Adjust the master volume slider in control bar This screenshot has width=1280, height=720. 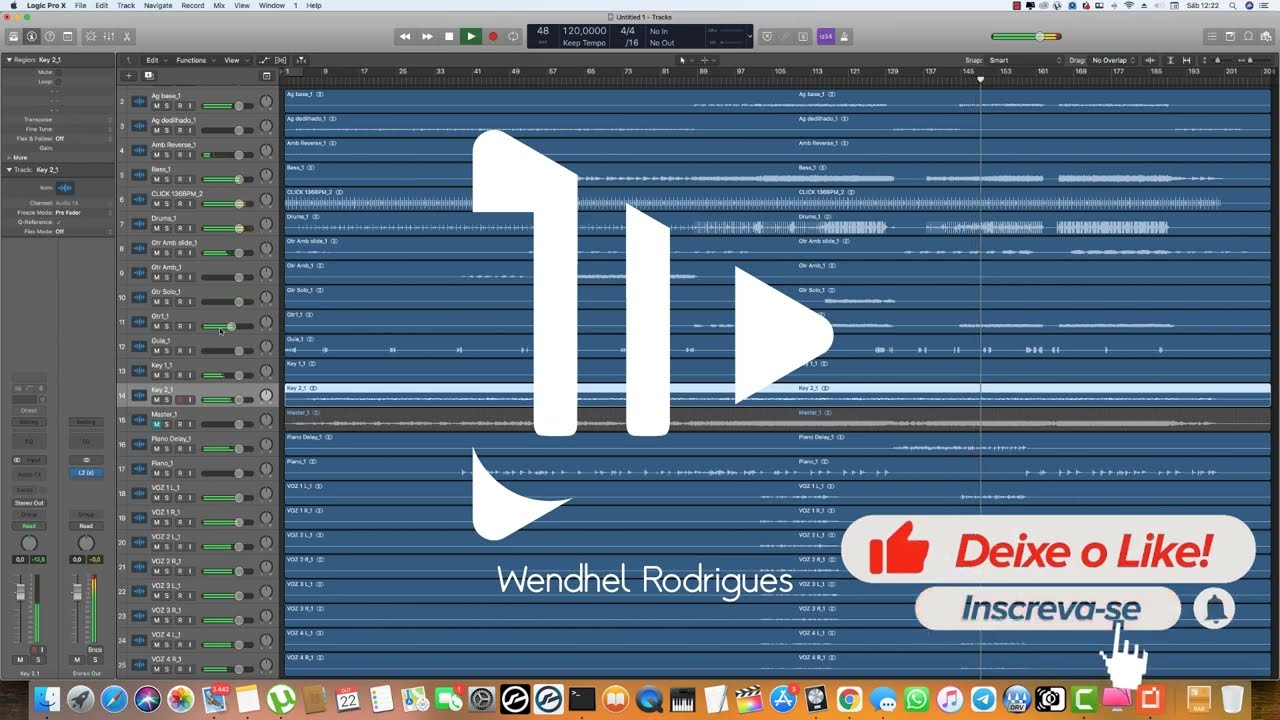tap(1026, 36)
